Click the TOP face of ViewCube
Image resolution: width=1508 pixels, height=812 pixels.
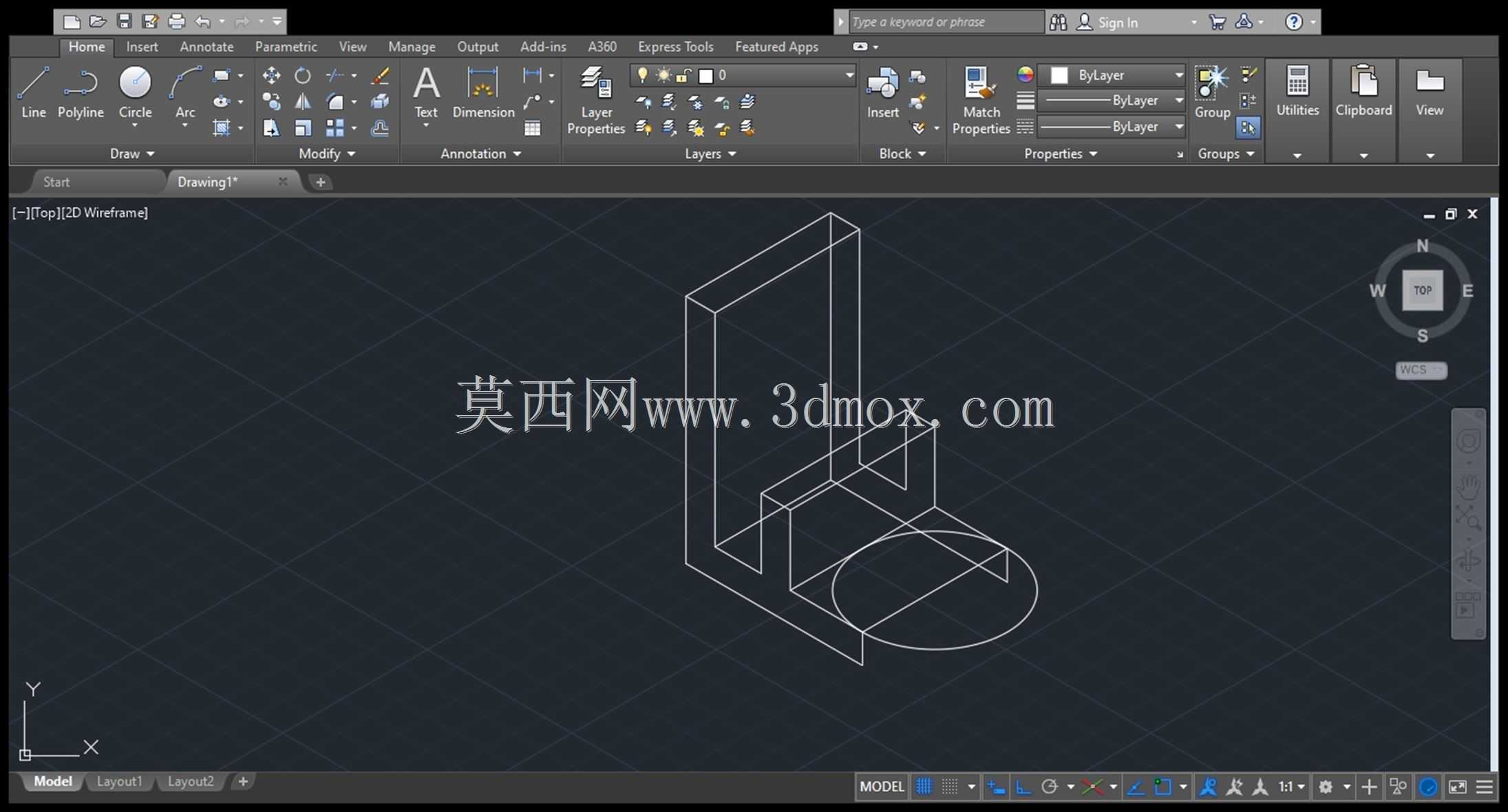pos(1422,290)
